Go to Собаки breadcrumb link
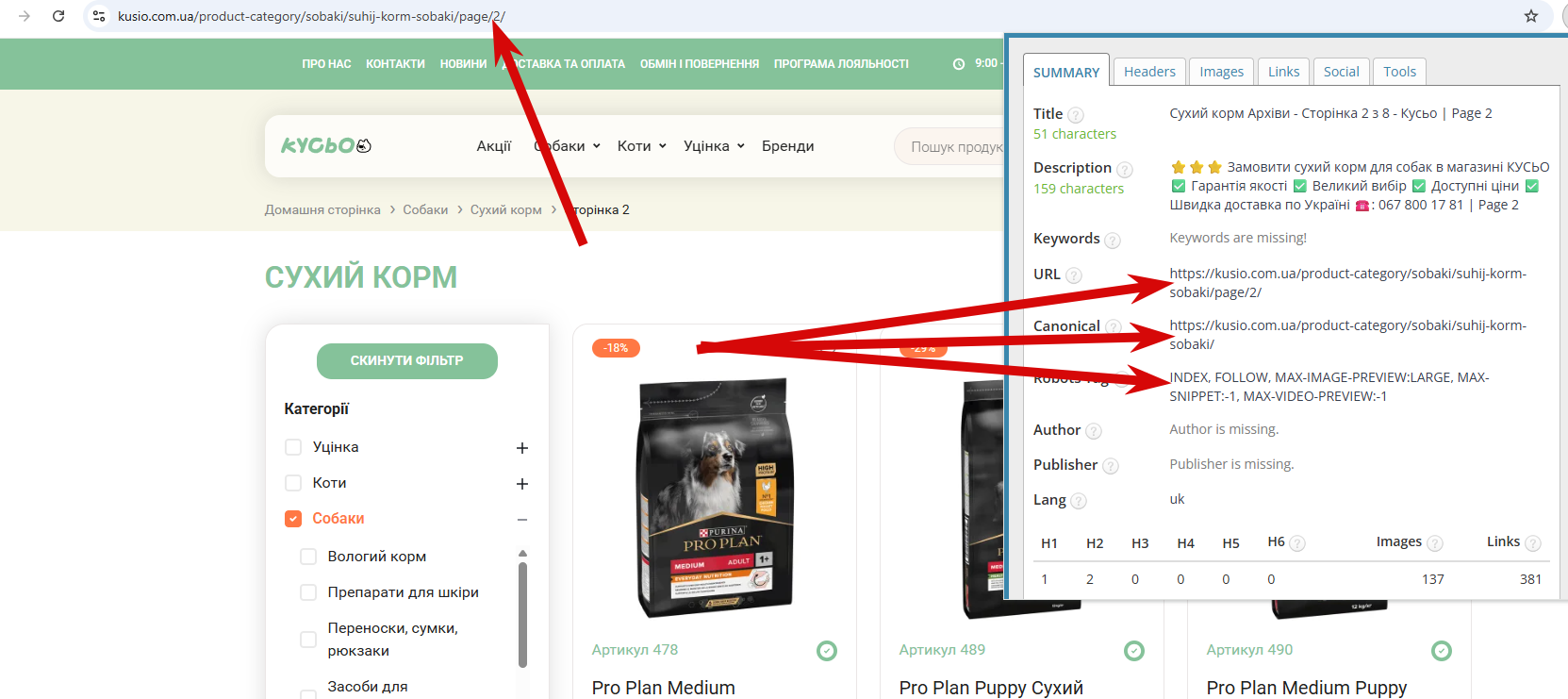1568x699 pixels. [x=425, y=210]
